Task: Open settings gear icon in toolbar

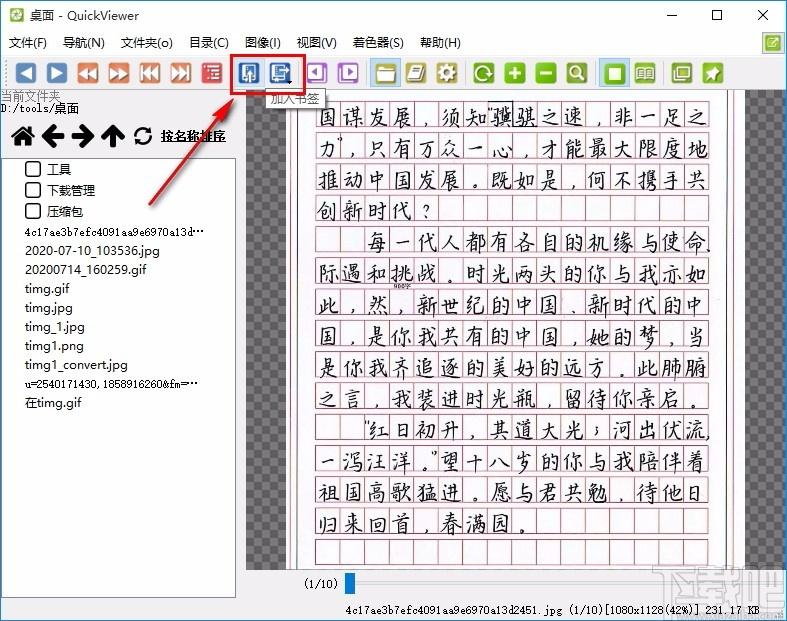Action: (446, 72)
